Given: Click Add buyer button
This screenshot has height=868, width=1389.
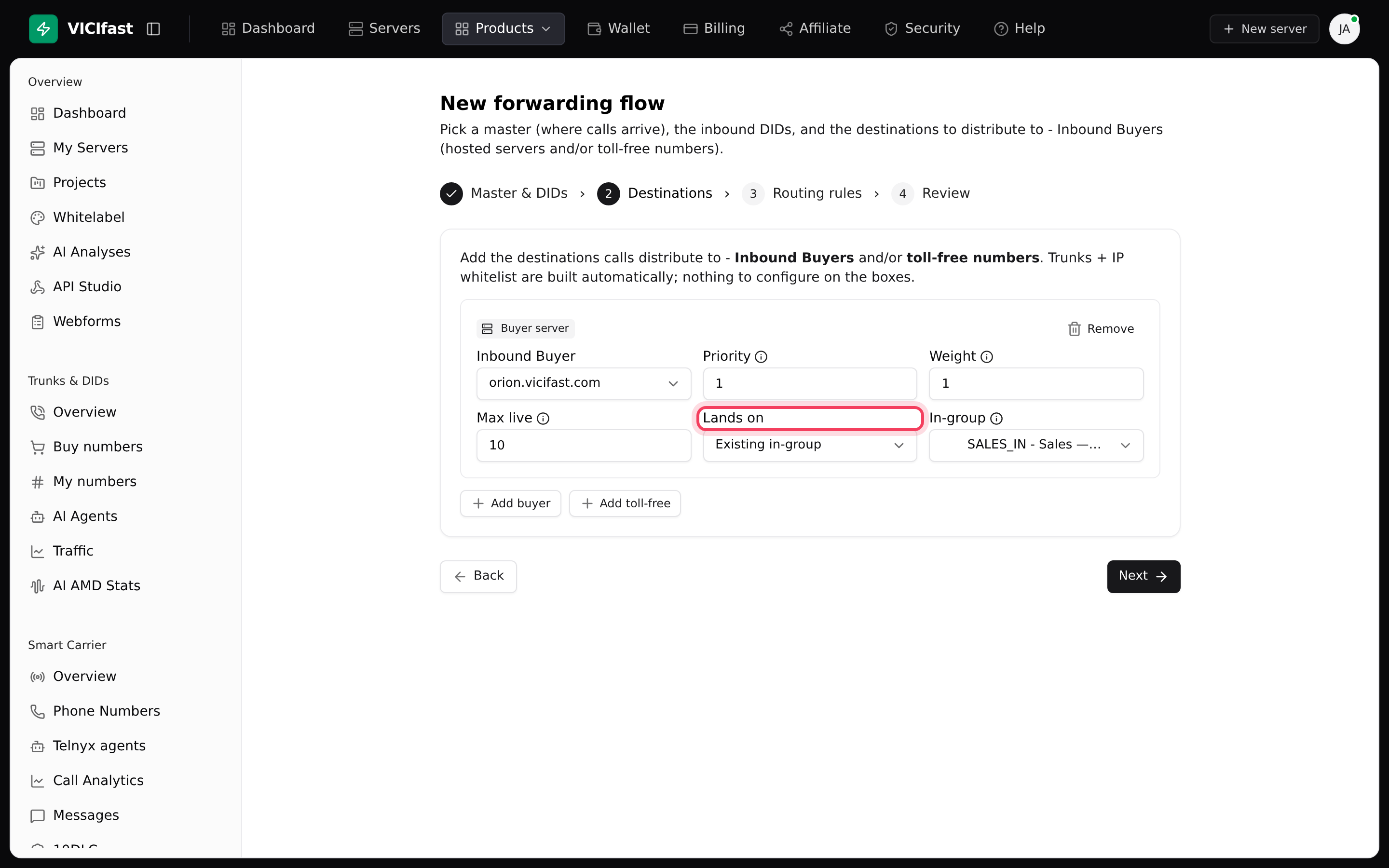Looking at the screenshot, I should (x=510, y=503).
